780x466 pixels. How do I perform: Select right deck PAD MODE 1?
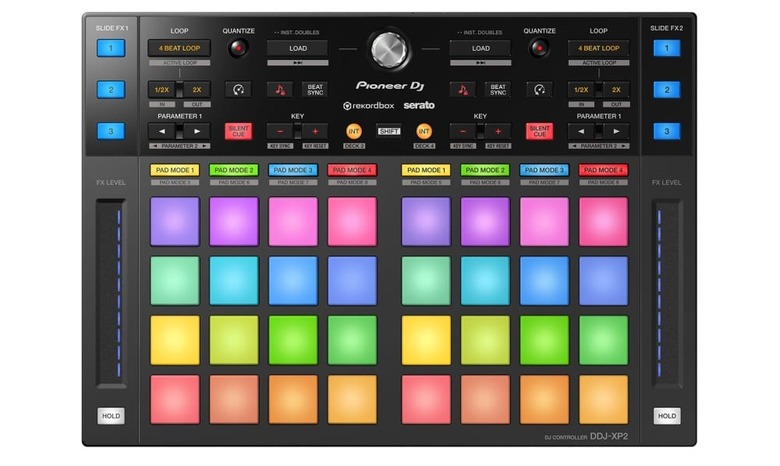click(426, 170)
